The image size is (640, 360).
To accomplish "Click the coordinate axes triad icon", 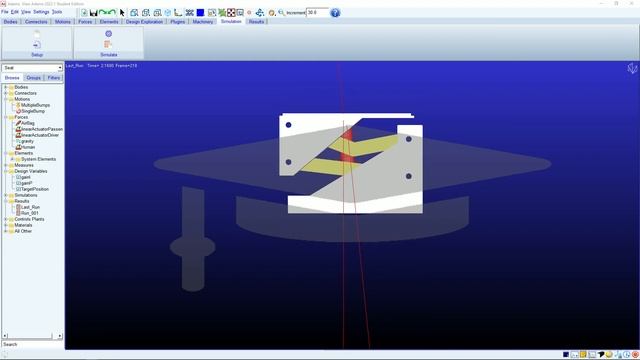I will tap(178, 13).
